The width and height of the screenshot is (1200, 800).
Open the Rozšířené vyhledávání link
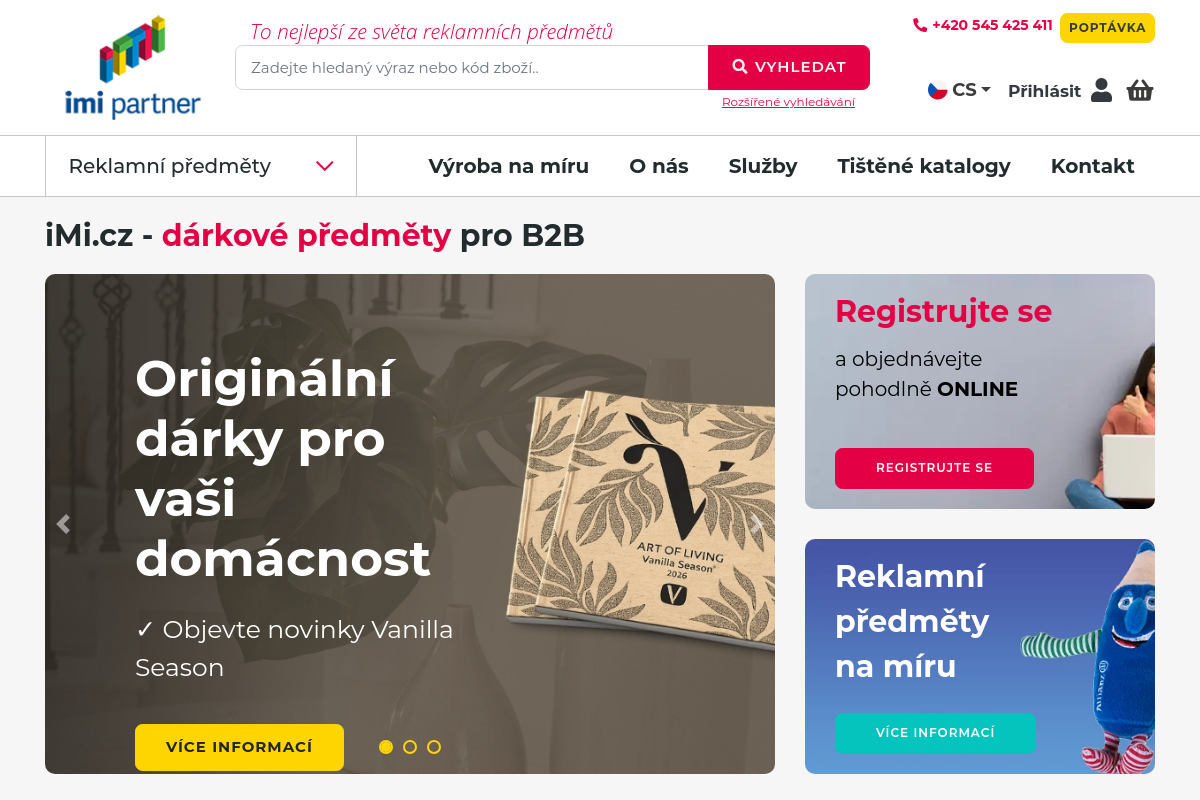[x=788, y=102]
